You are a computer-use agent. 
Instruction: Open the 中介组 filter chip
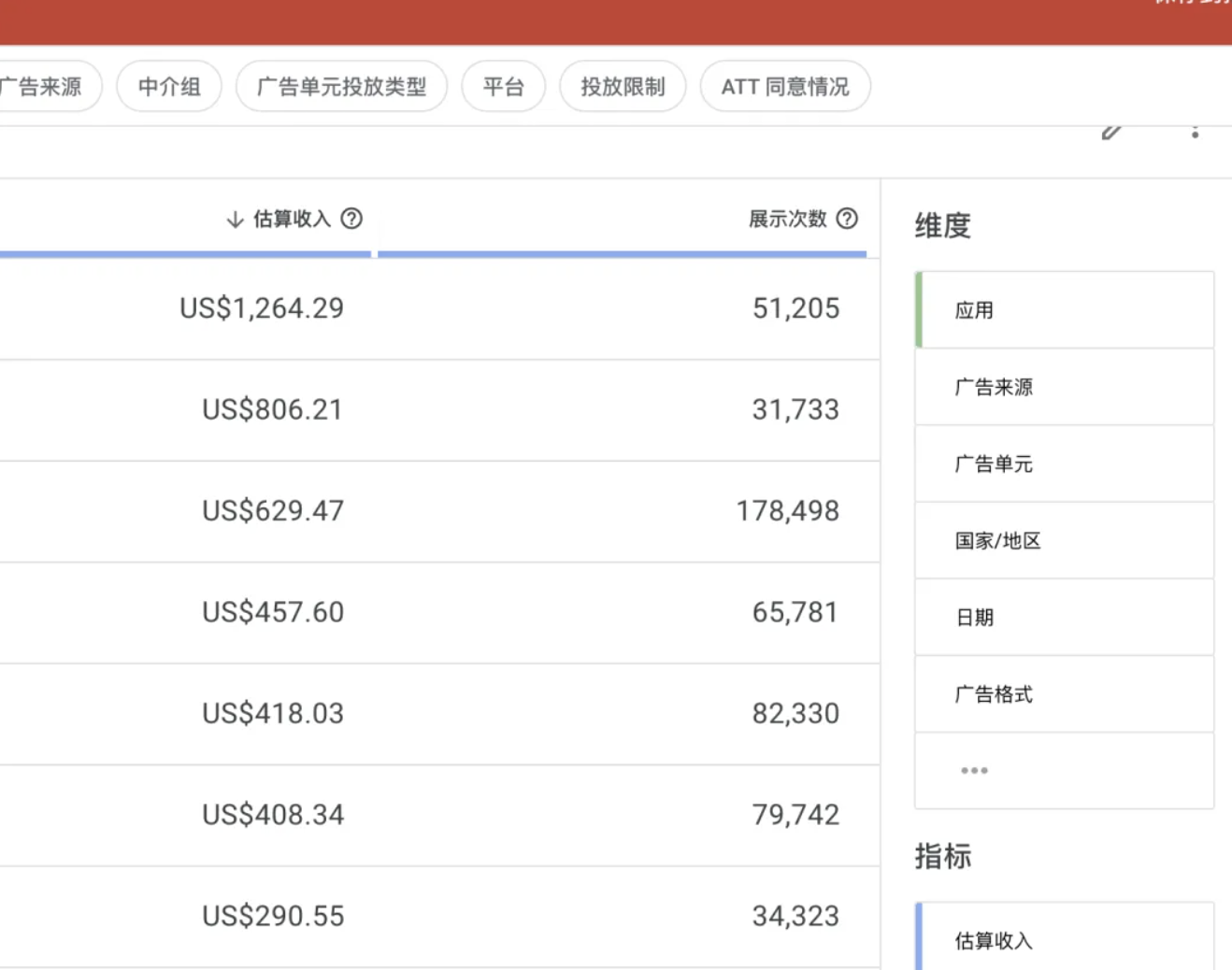(x=169, y=87)
